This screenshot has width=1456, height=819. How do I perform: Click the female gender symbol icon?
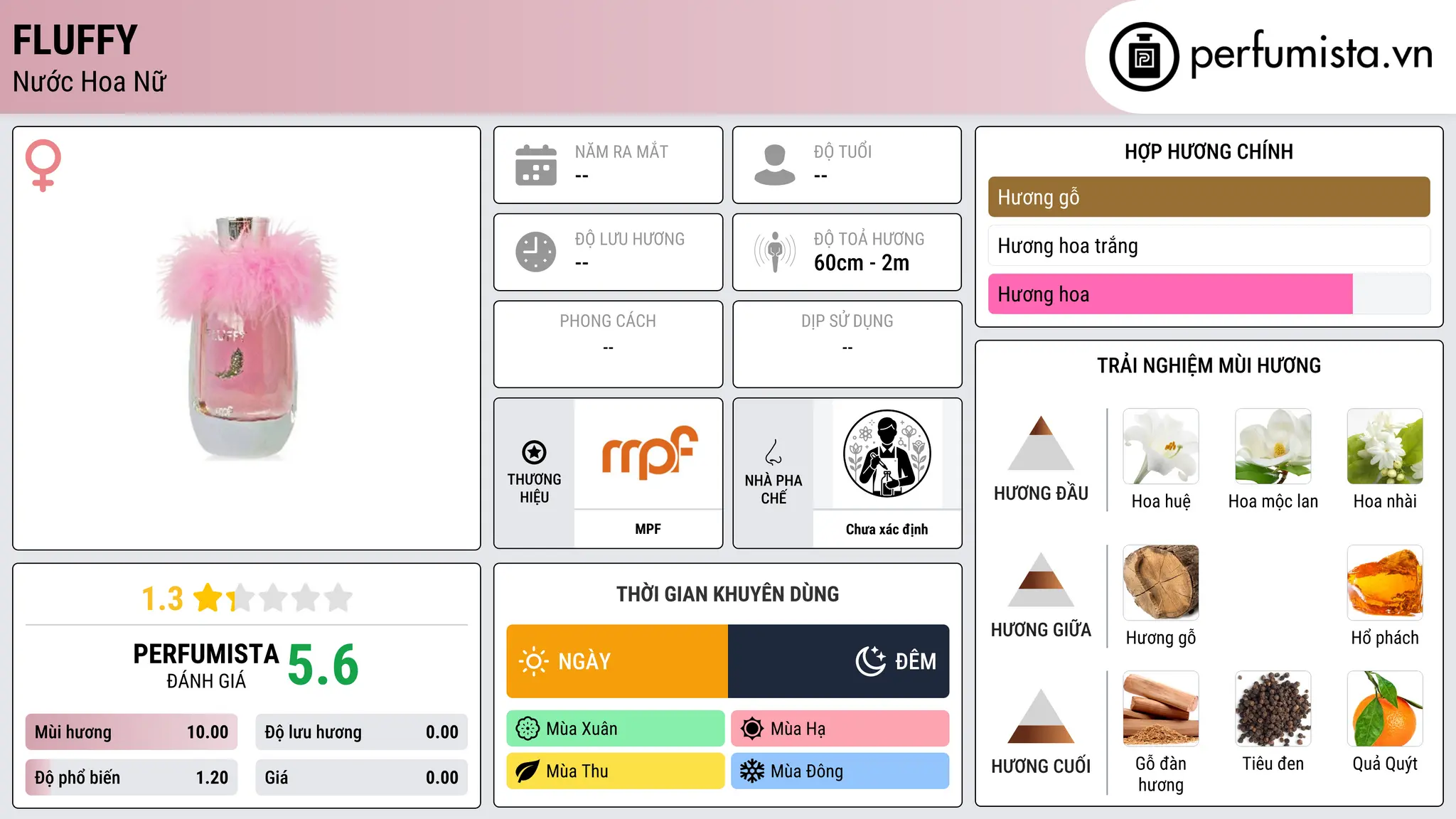43,165
